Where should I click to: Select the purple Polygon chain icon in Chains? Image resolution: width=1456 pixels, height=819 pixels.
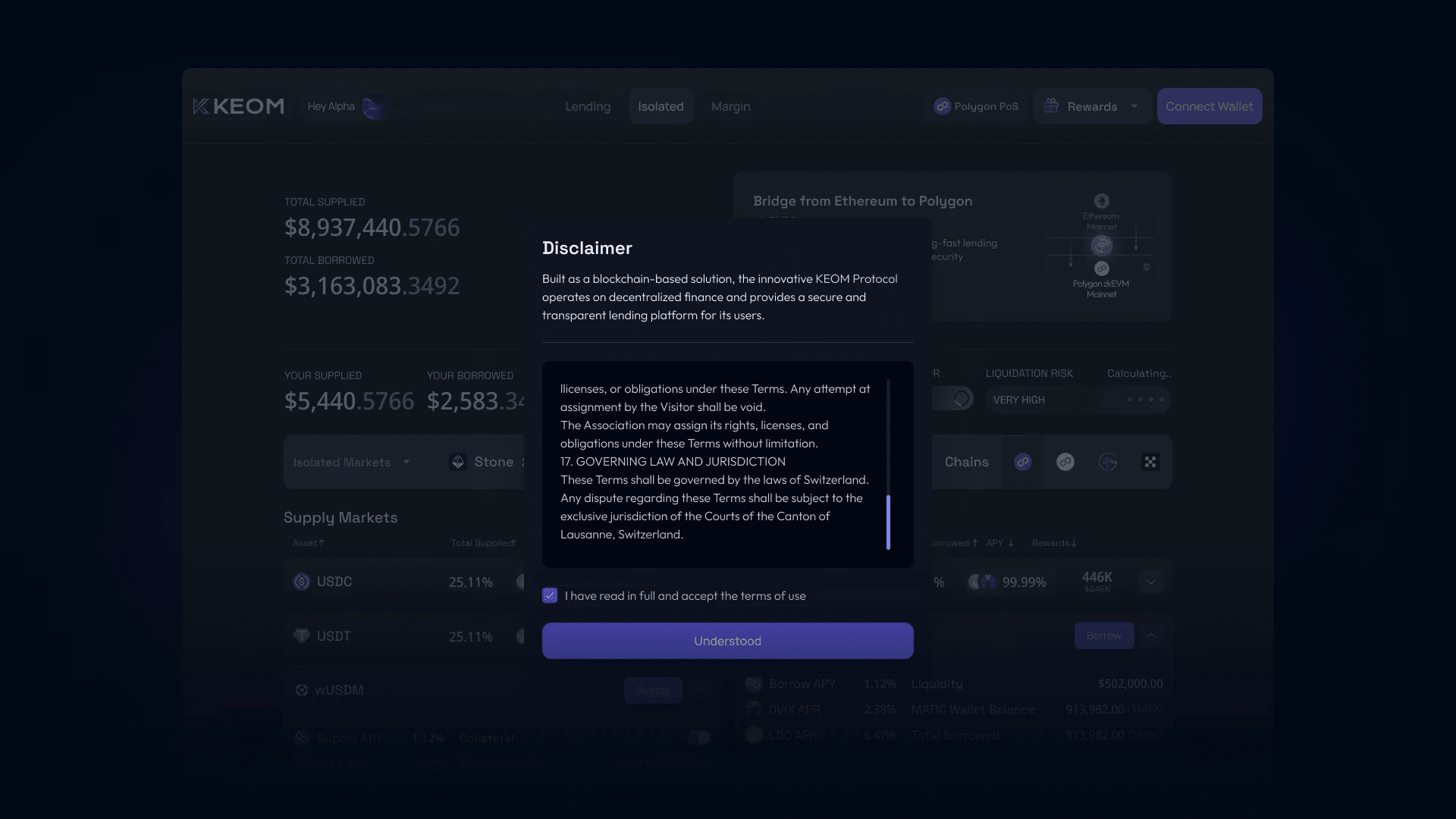(x=1023, y=462)
